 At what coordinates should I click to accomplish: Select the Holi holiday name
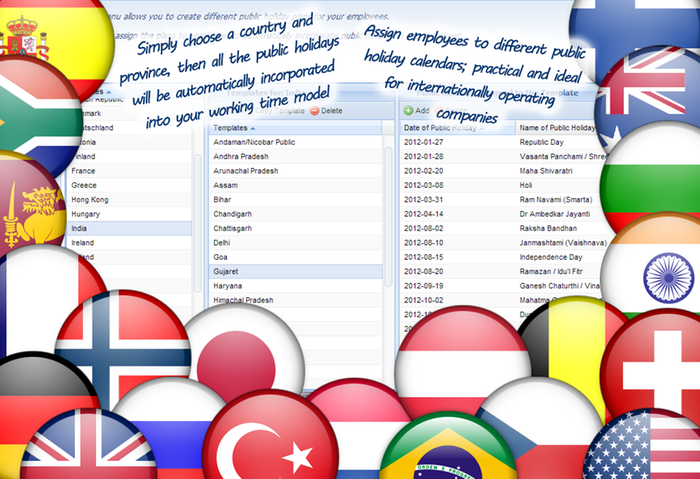pyautogui.click(x=525, y=185)
